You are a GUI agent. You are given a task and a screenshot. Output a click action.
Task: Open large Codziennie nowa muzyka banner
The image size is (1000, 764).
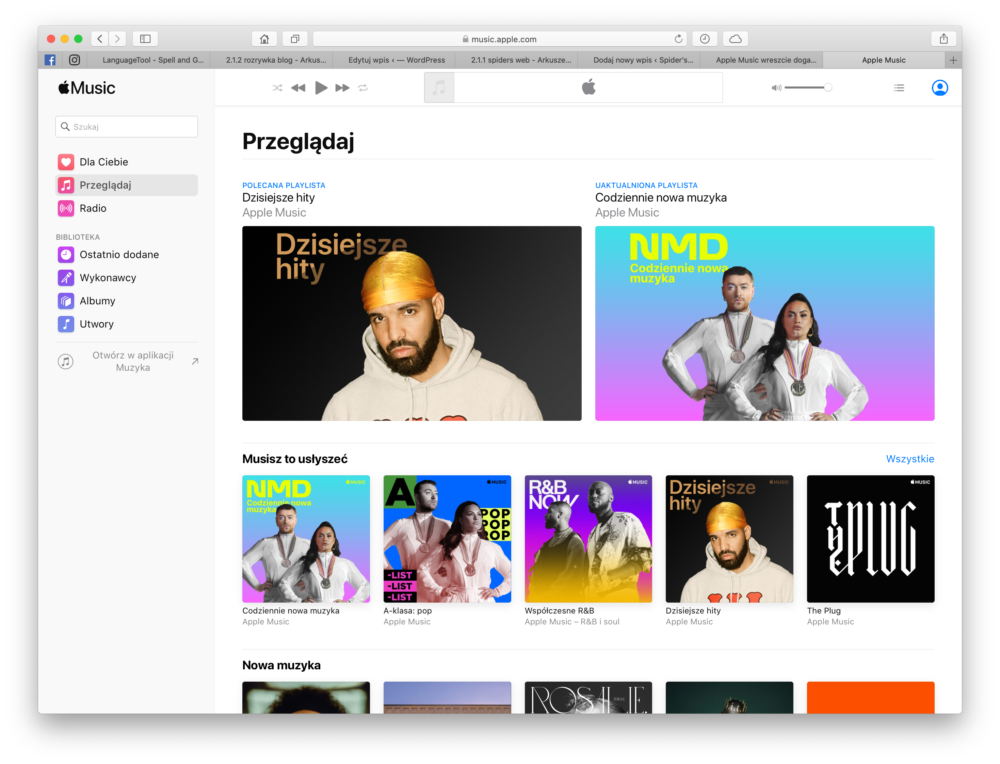[x=765, y=323]
